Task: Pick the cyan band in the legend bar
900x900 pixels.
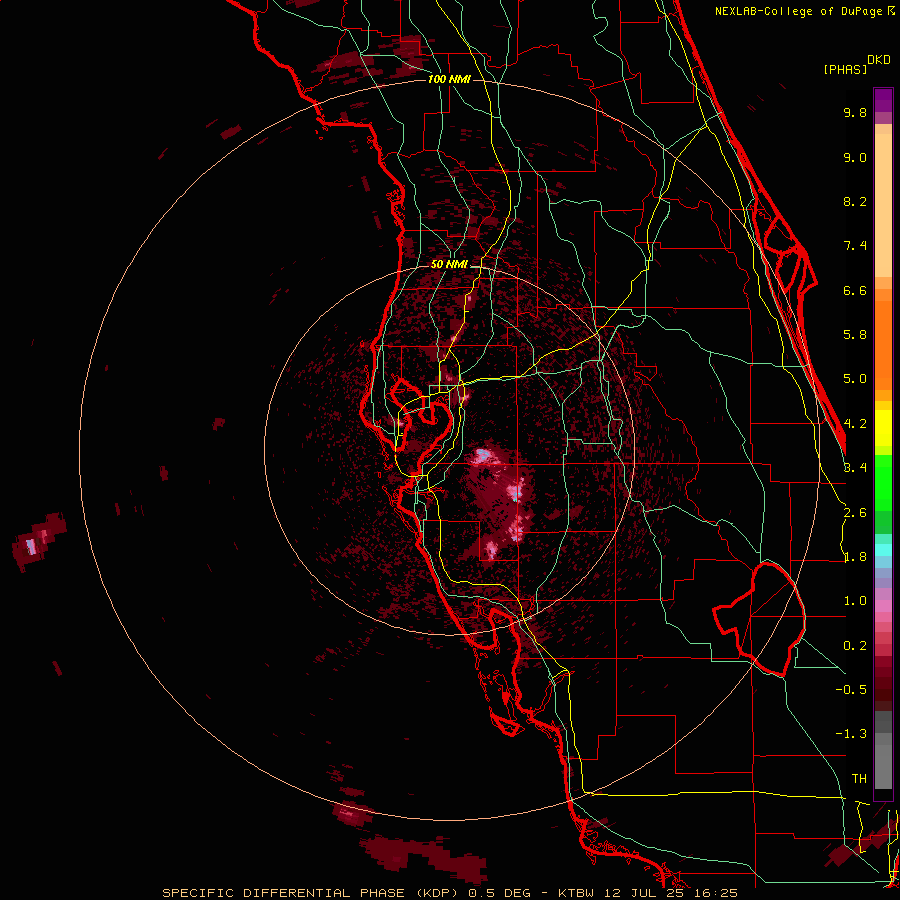Action: tap(883, 550)
